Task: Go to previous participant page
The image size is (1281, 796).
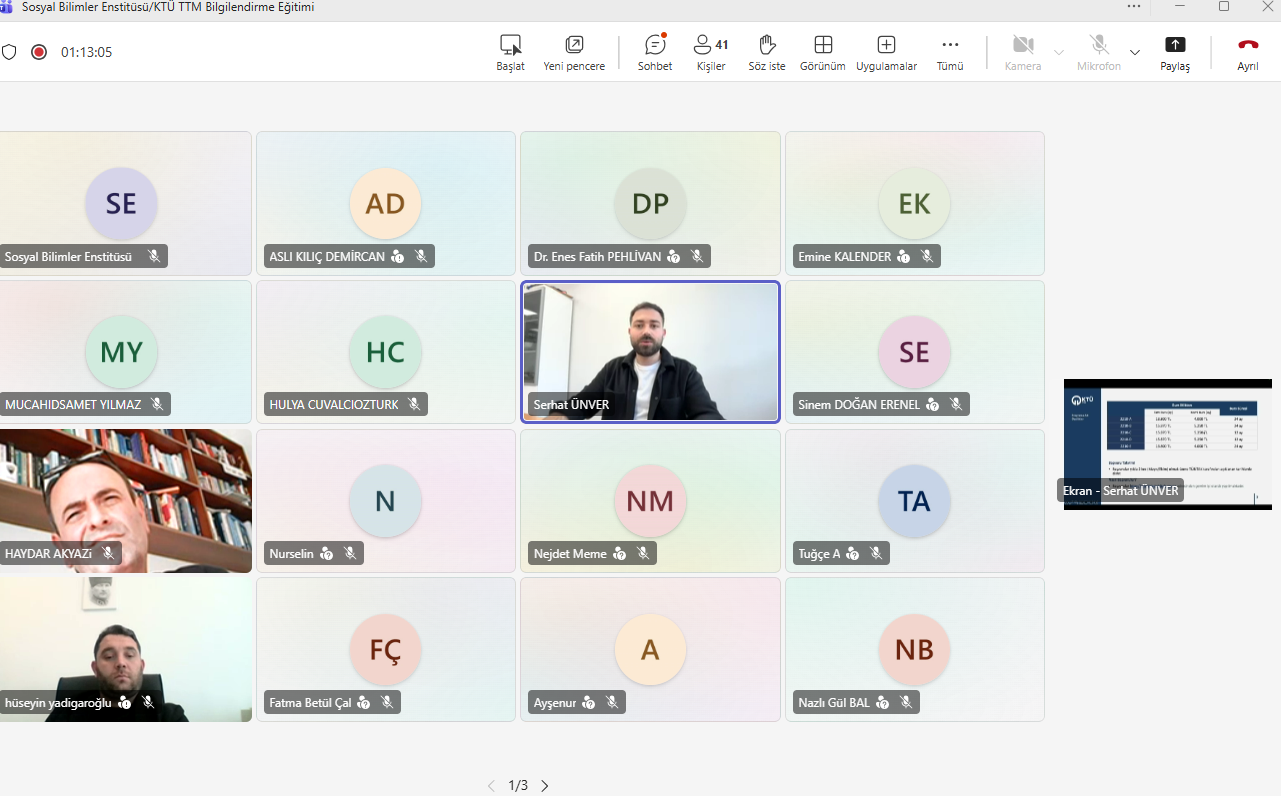Action: (x=491, y=786)
